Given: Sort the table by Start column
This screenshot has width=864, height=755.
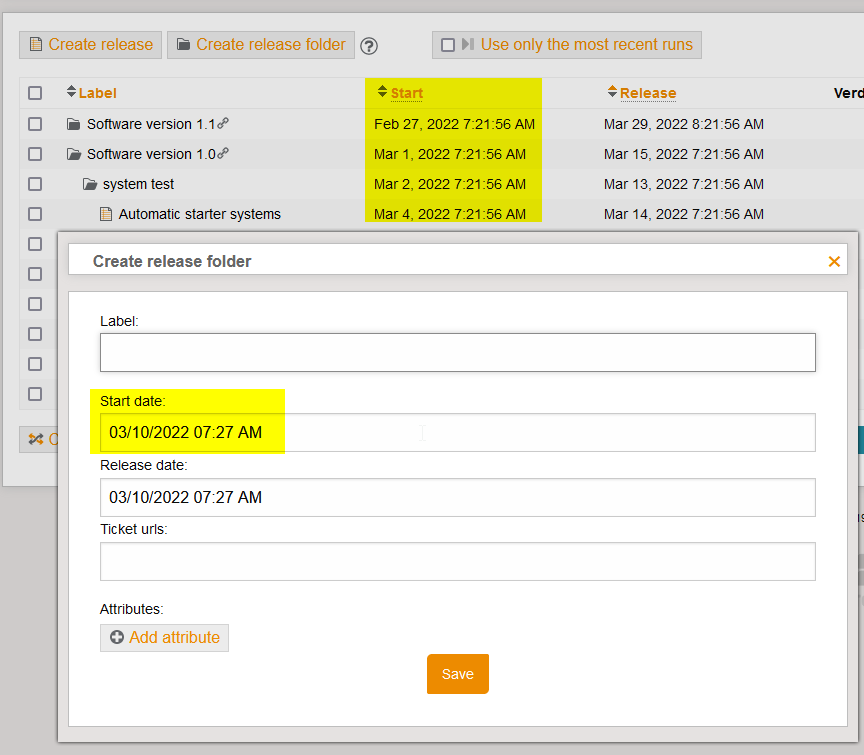Looking at the screenshot, I should [x=406, y=93].
